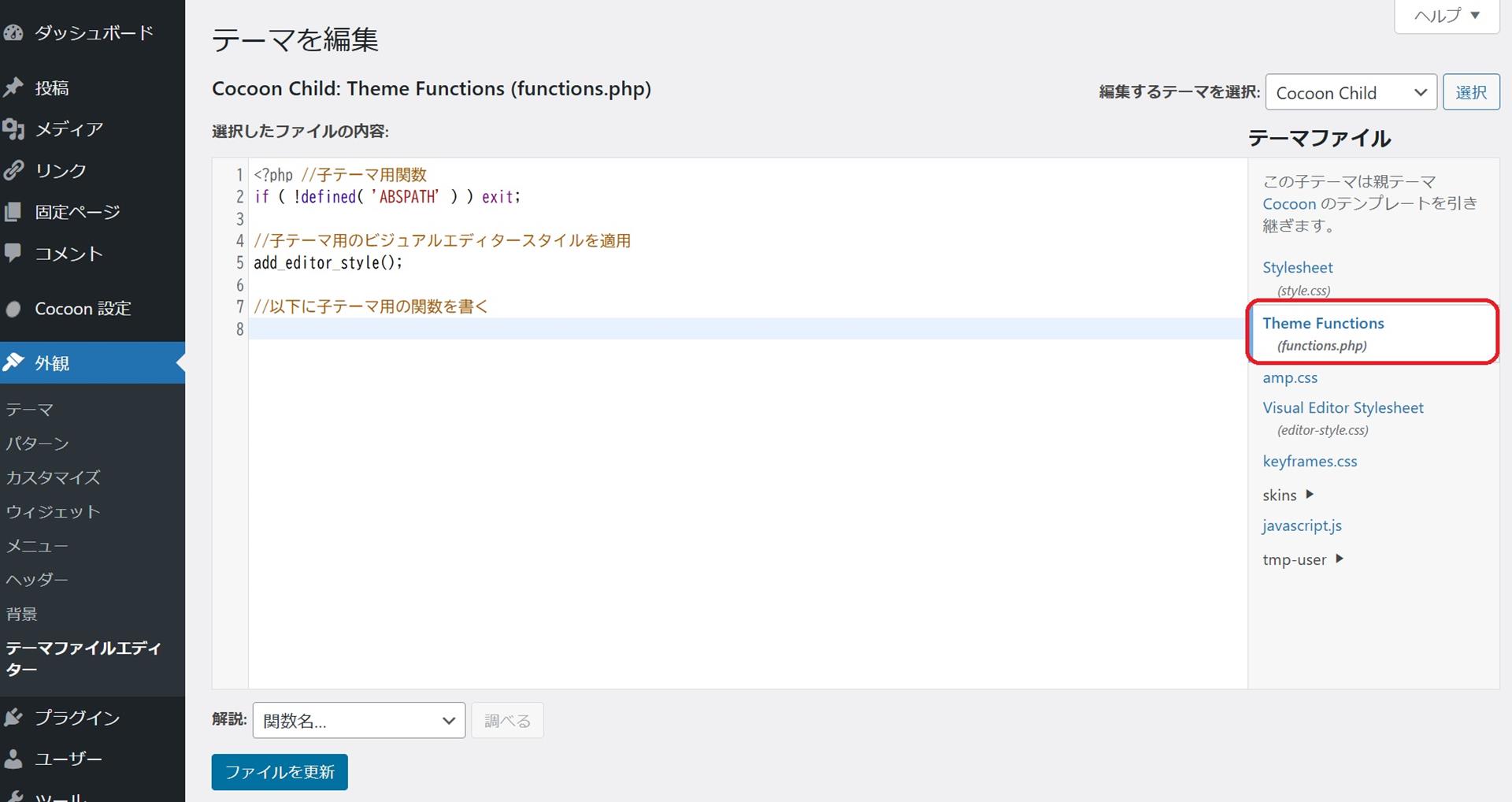
Task: Open the メディア media icon
Action: tap(13, 129)
